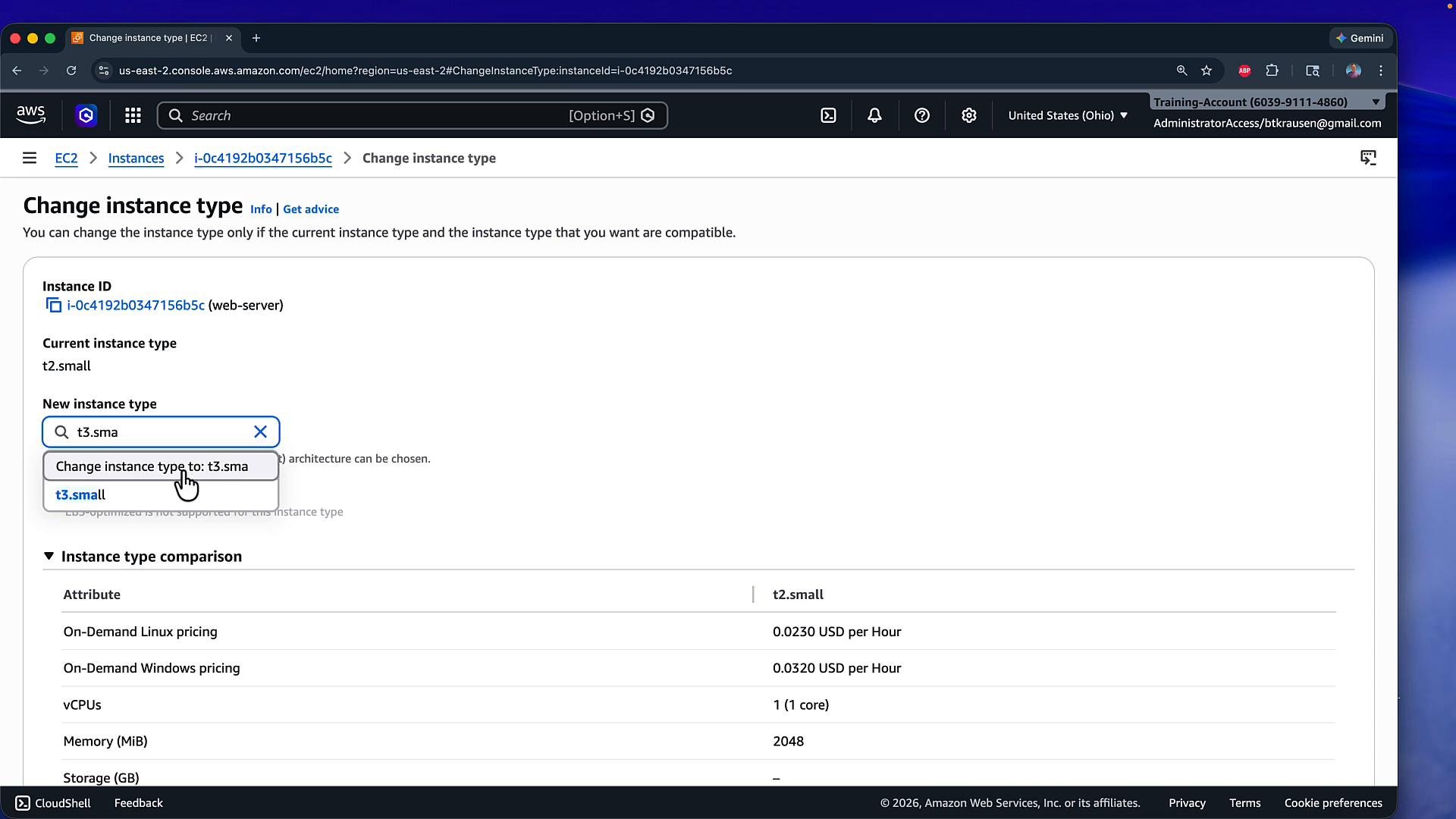
Task: Select the vCPUs row label
Action: pyautogui.click(x=82, y=704)
